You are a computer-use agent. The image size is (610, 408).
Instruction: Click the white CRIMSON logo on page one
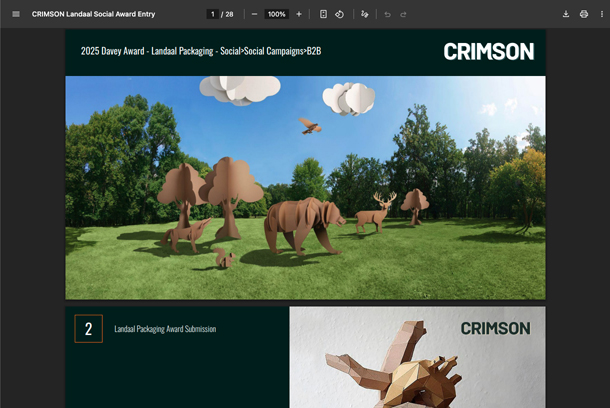pyautogui.click(x=489, y=52)
